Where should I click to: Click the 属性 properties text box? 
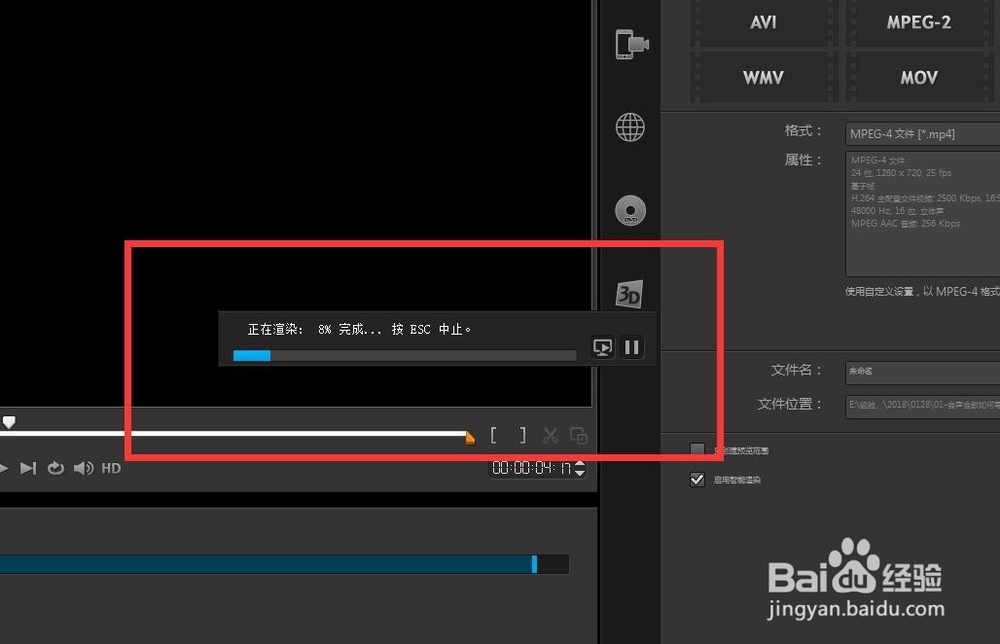(922, 214)
